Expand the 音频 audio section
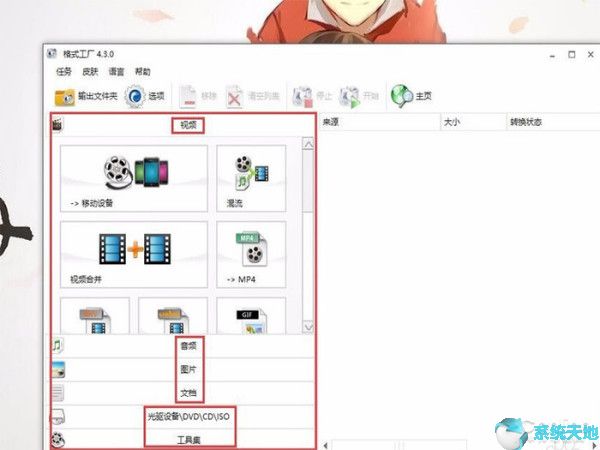Screen dimensions: 600x450 (183, 346)
